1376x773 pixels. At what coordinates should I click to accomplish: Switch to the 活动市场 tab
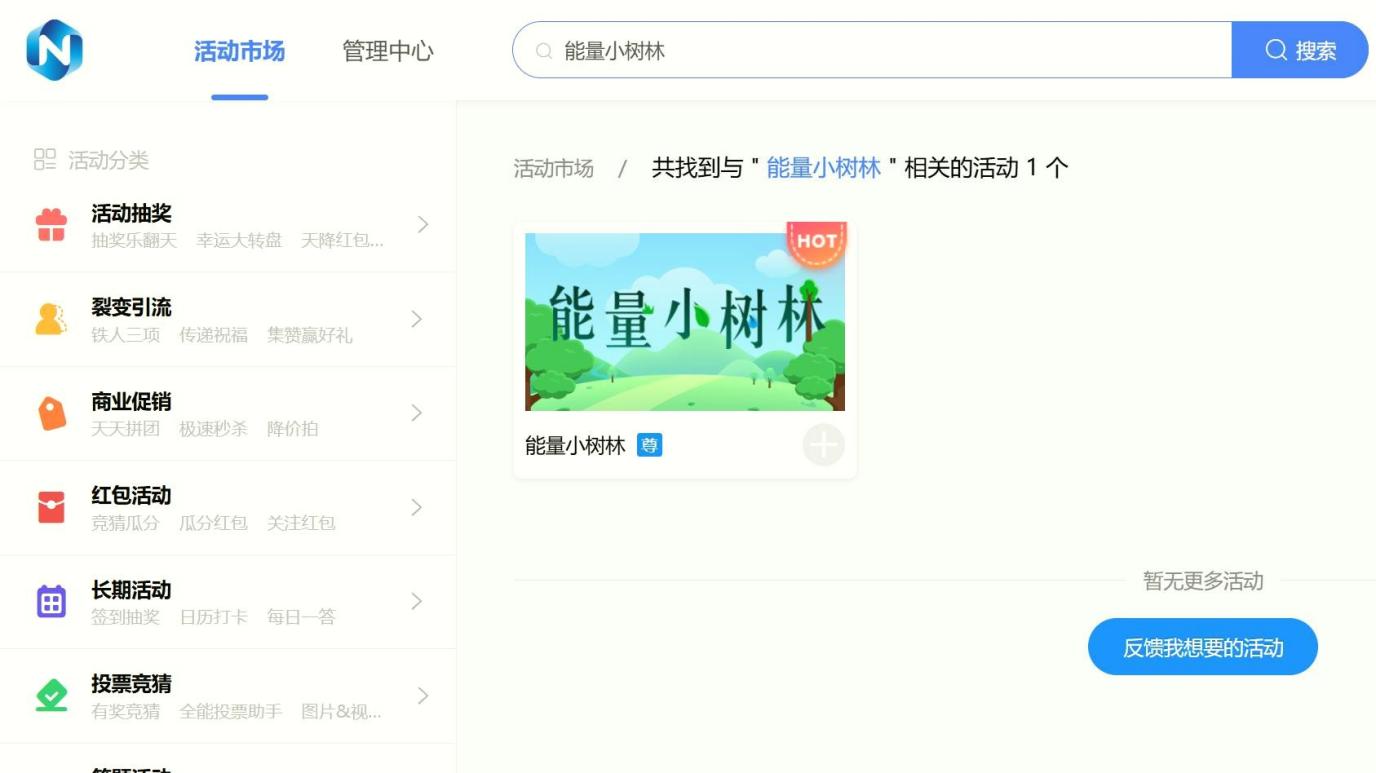pyautogui.click(x=239, y=51)
